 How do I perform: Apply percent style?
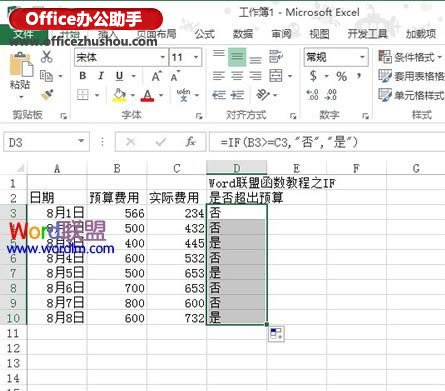click(341, 76)
